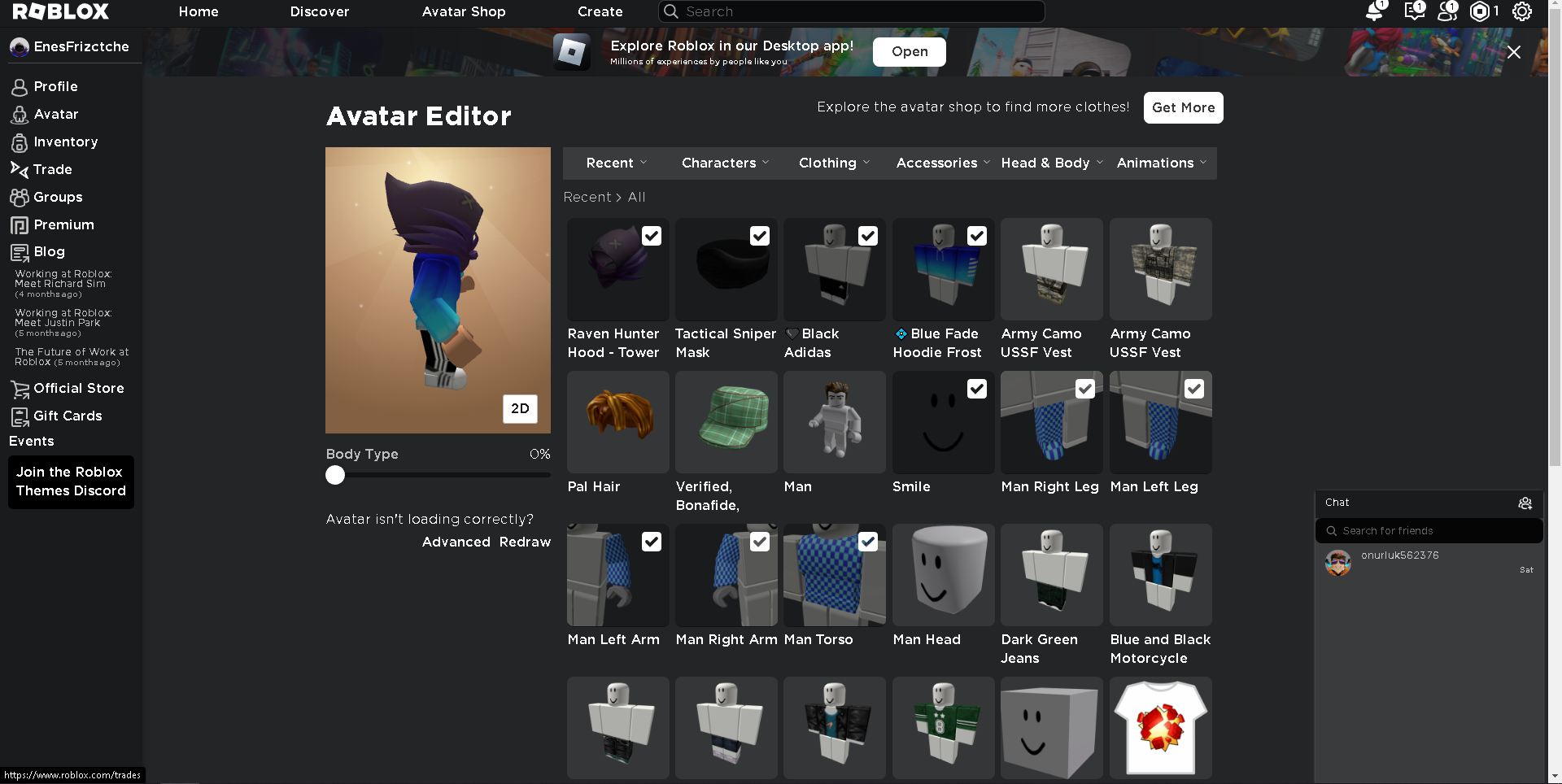Open the friends icon in top bar
Image resolution: width=1562 pixels, height=784 pixels.
coord(1447,11)
